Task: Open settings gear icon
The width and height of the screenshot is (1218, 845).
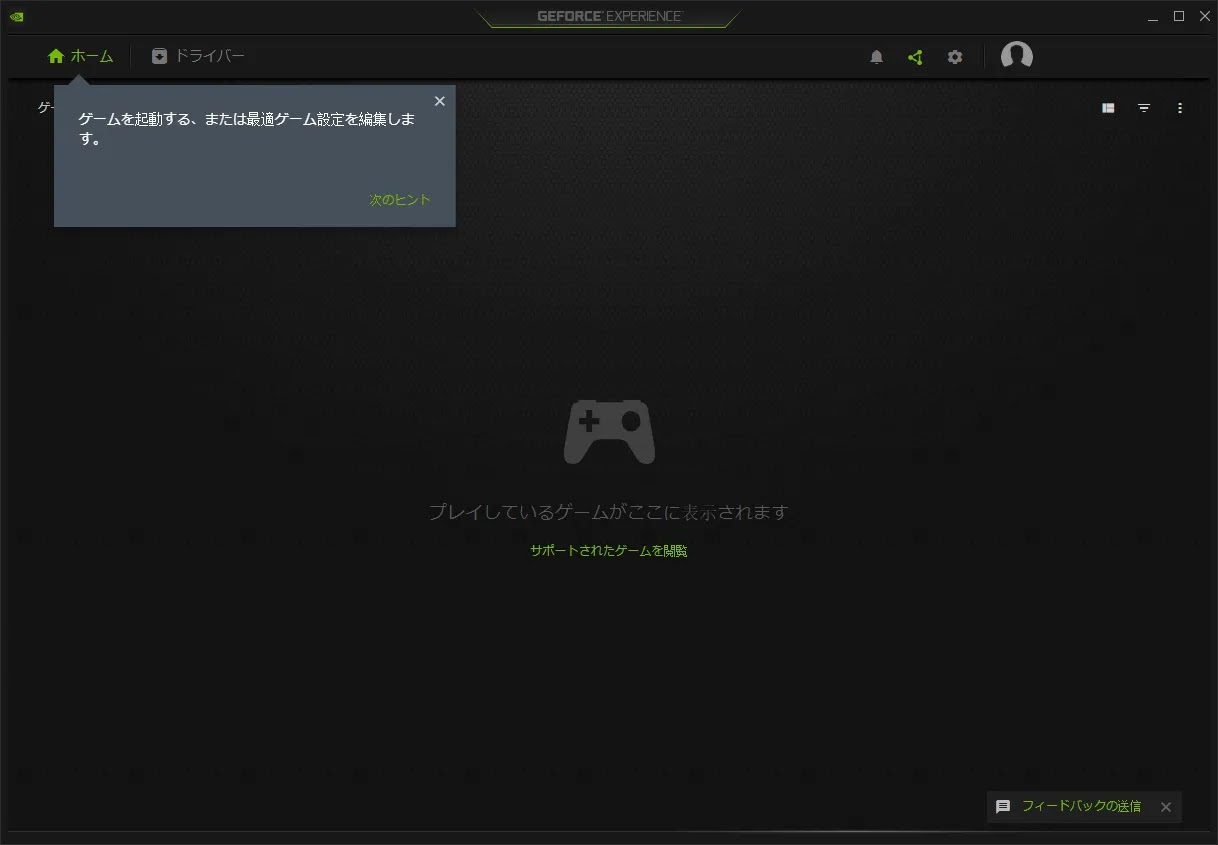Action: pos(955,57)
